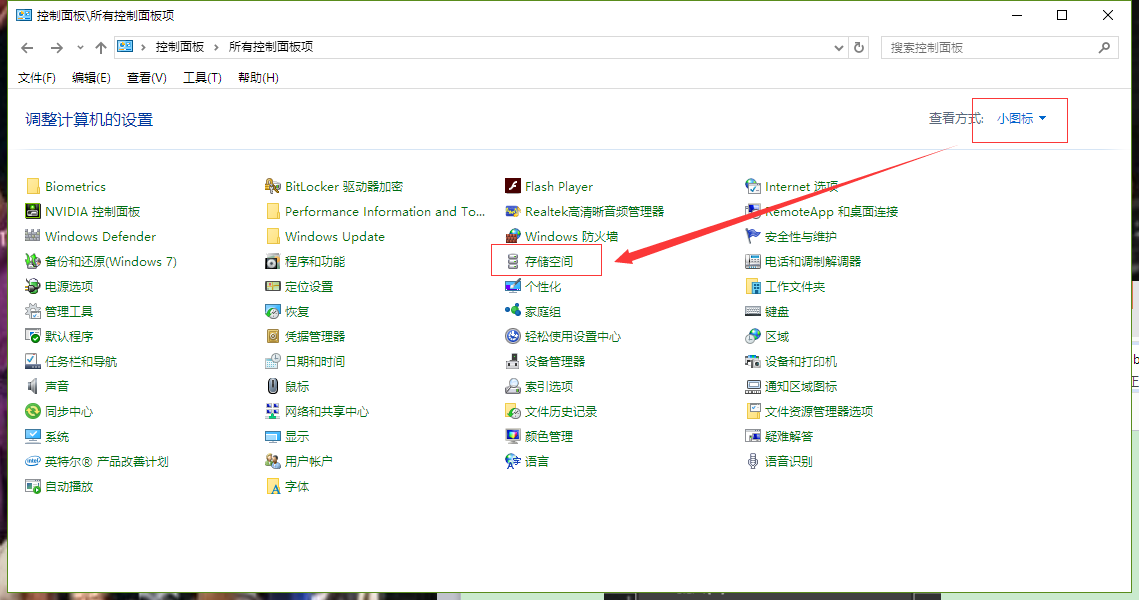Open 声音 speaker icon
This screenshot has height=600, width=1139.
coord(33,386)
